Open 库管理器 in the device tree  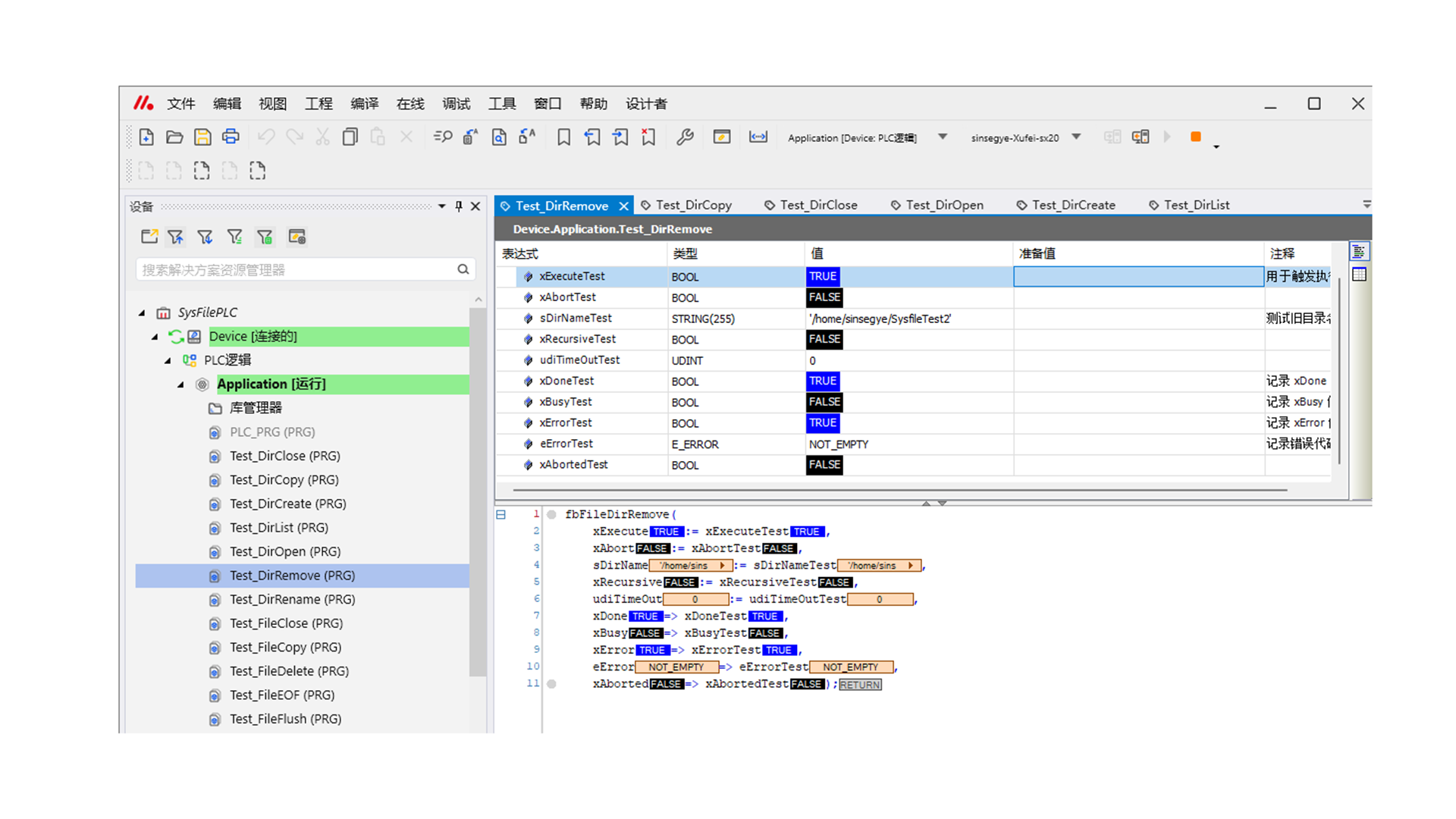(x=256, y=408)
